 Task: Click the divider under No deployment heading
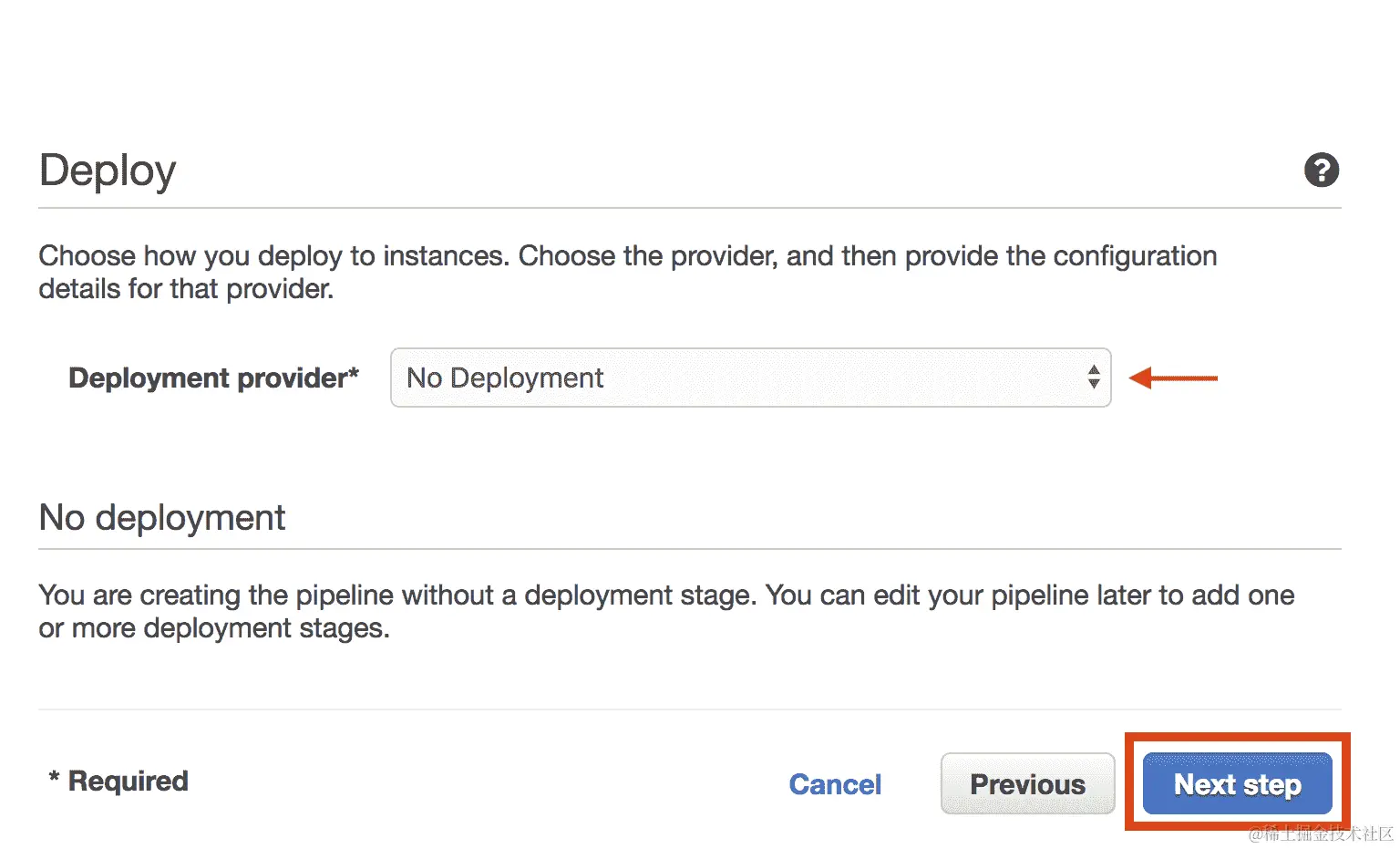[x=689, y=549]
